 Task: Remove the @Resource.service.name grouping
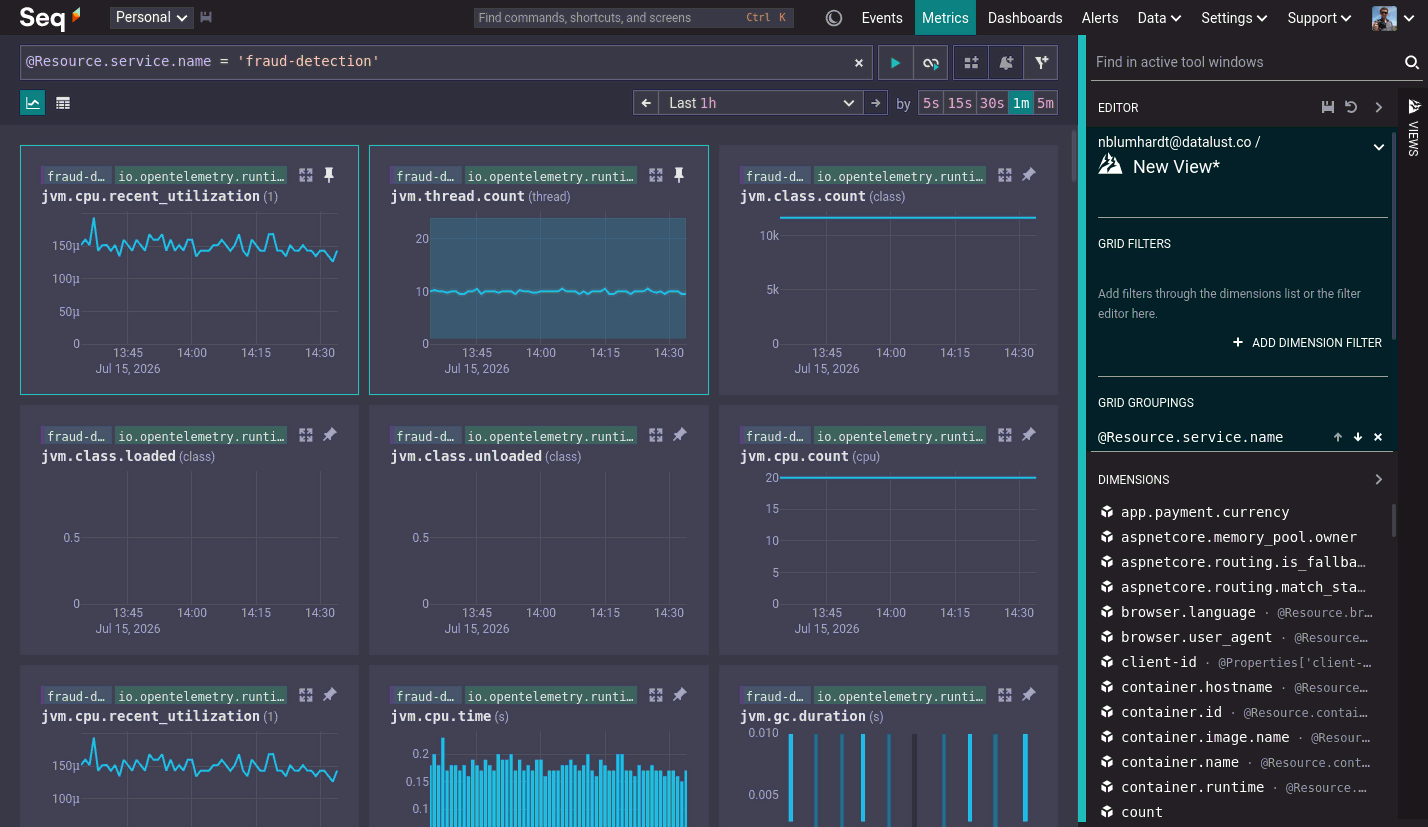pyautogui.click(x=1378, y=437)
